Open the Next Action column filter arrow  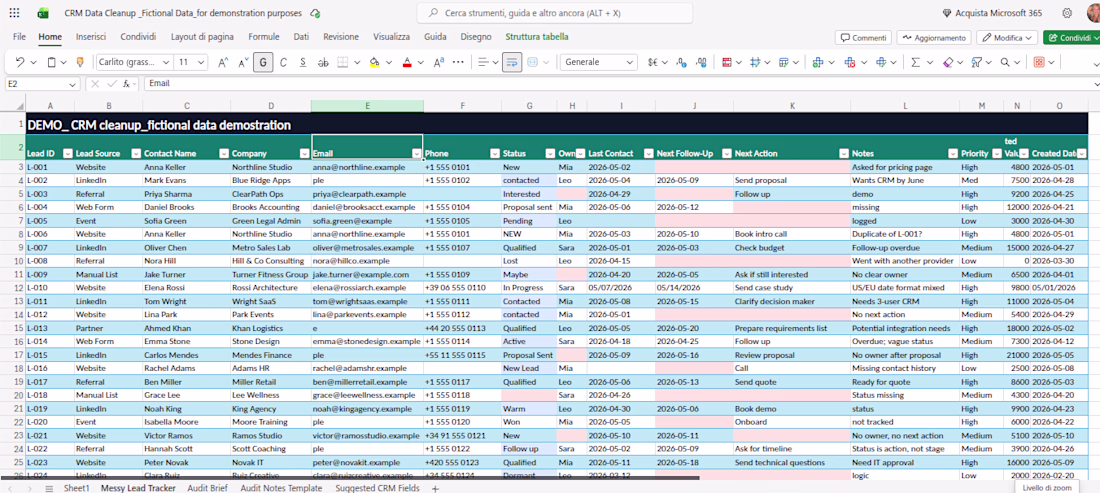click(x=844, y=154)
